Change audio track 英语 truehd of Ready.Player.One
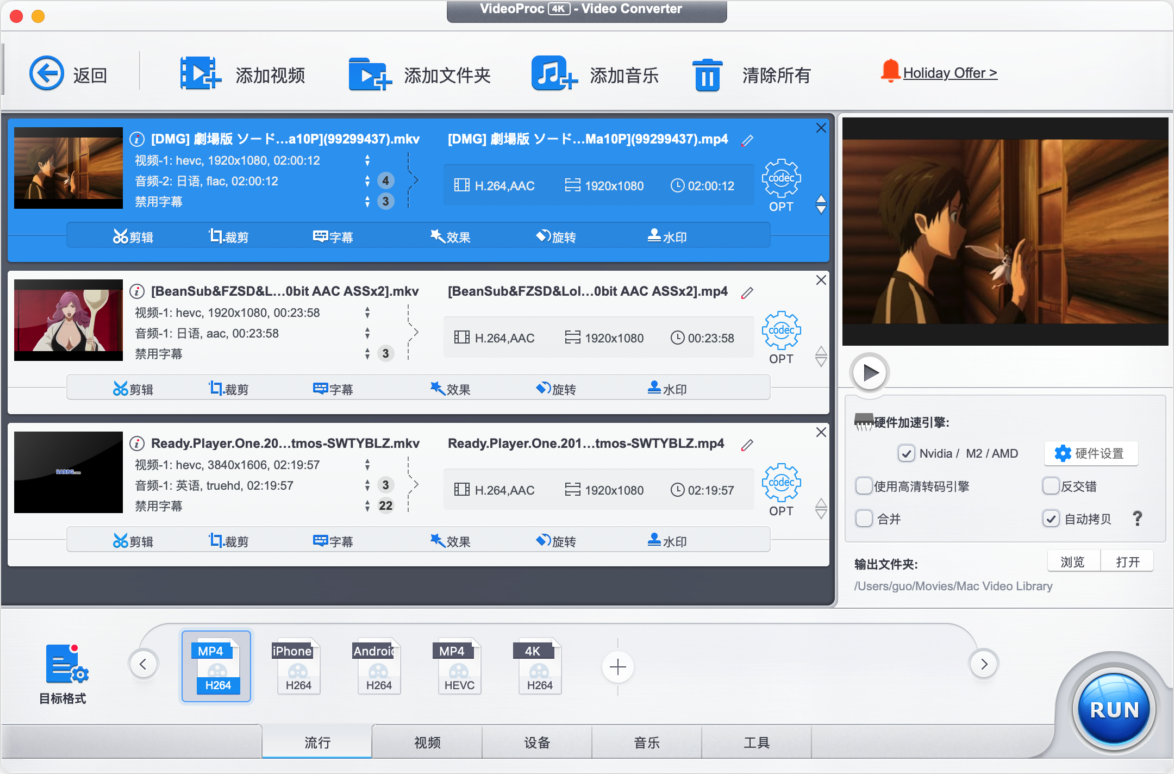This screenshot has height=774, width=1174. [367, 485]
